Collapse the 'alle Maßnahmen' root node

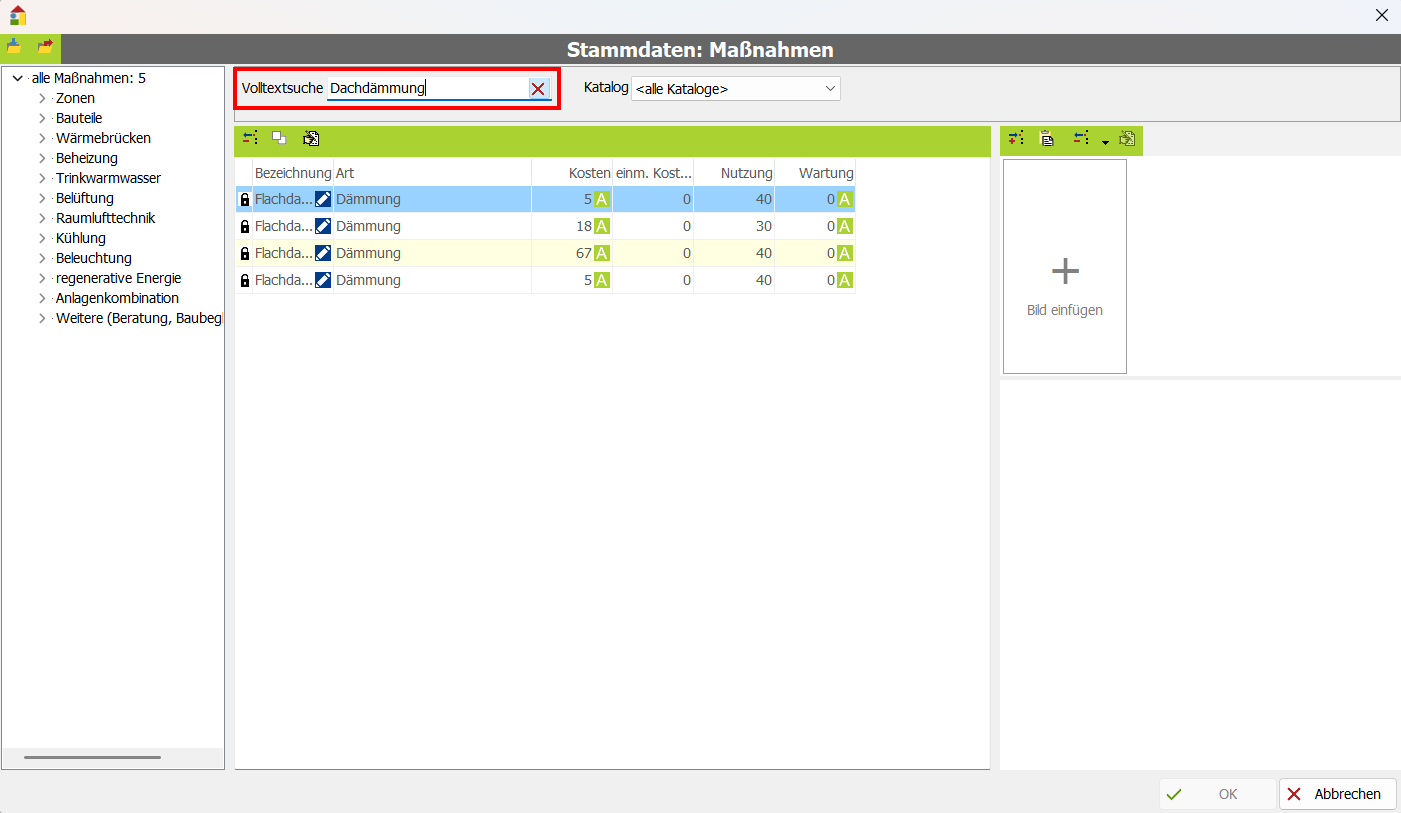(x=18, y=78)
